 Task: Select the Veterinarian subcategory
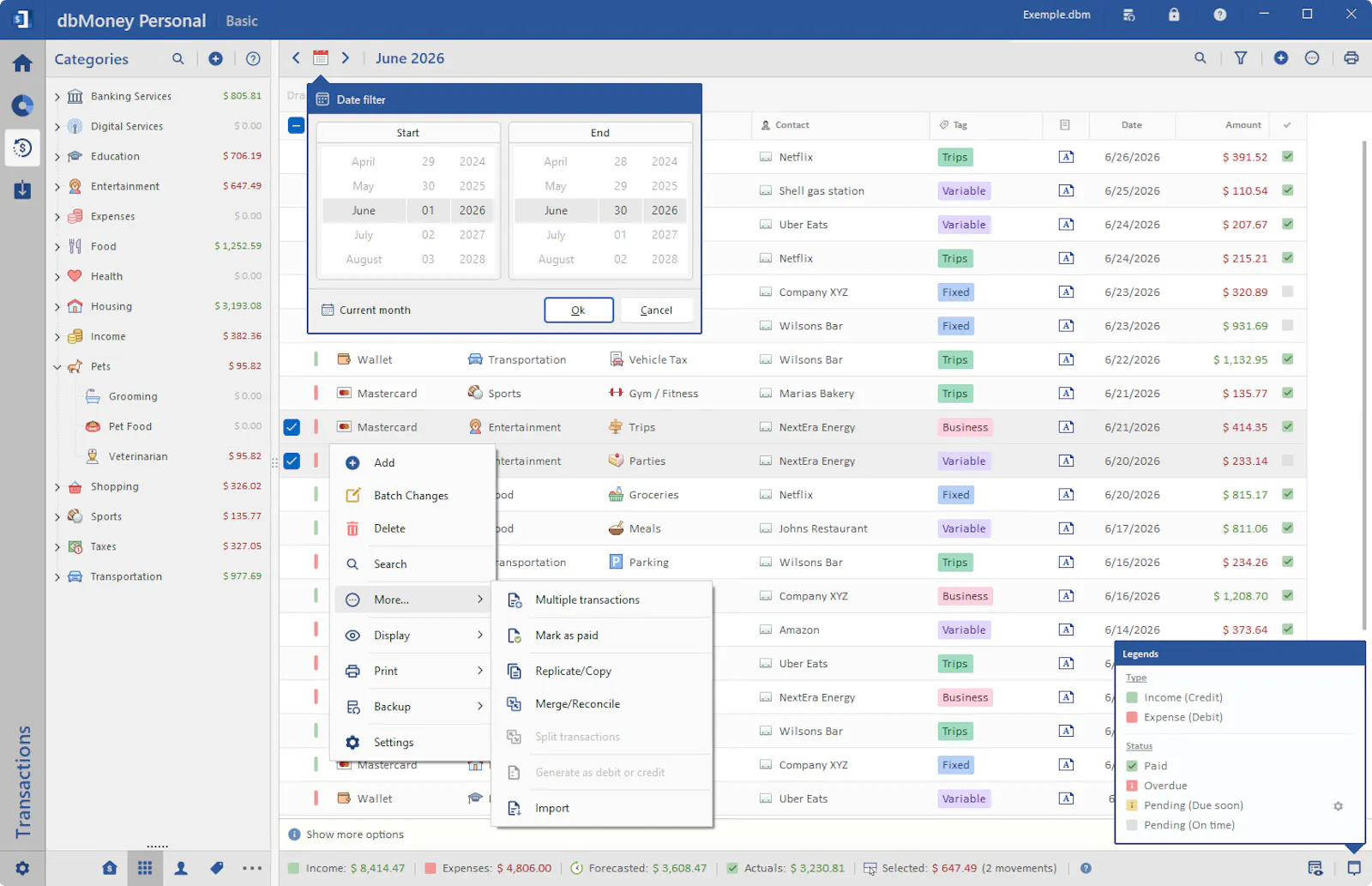click(x=138, y=456)
